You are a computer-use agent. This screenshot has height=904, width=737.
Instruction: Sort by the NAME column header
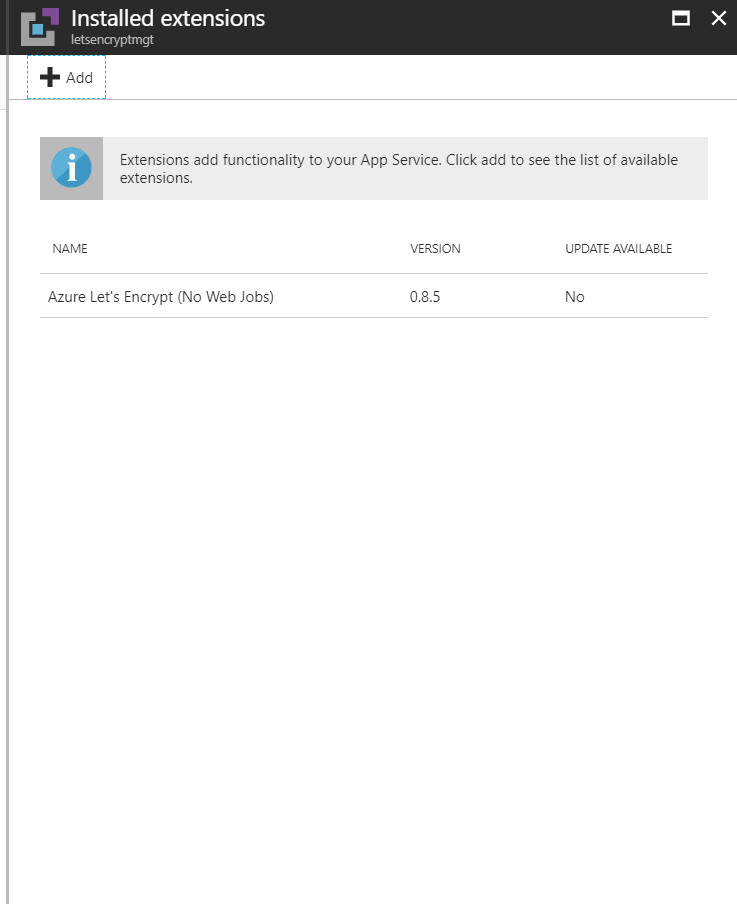pos(70,249)
